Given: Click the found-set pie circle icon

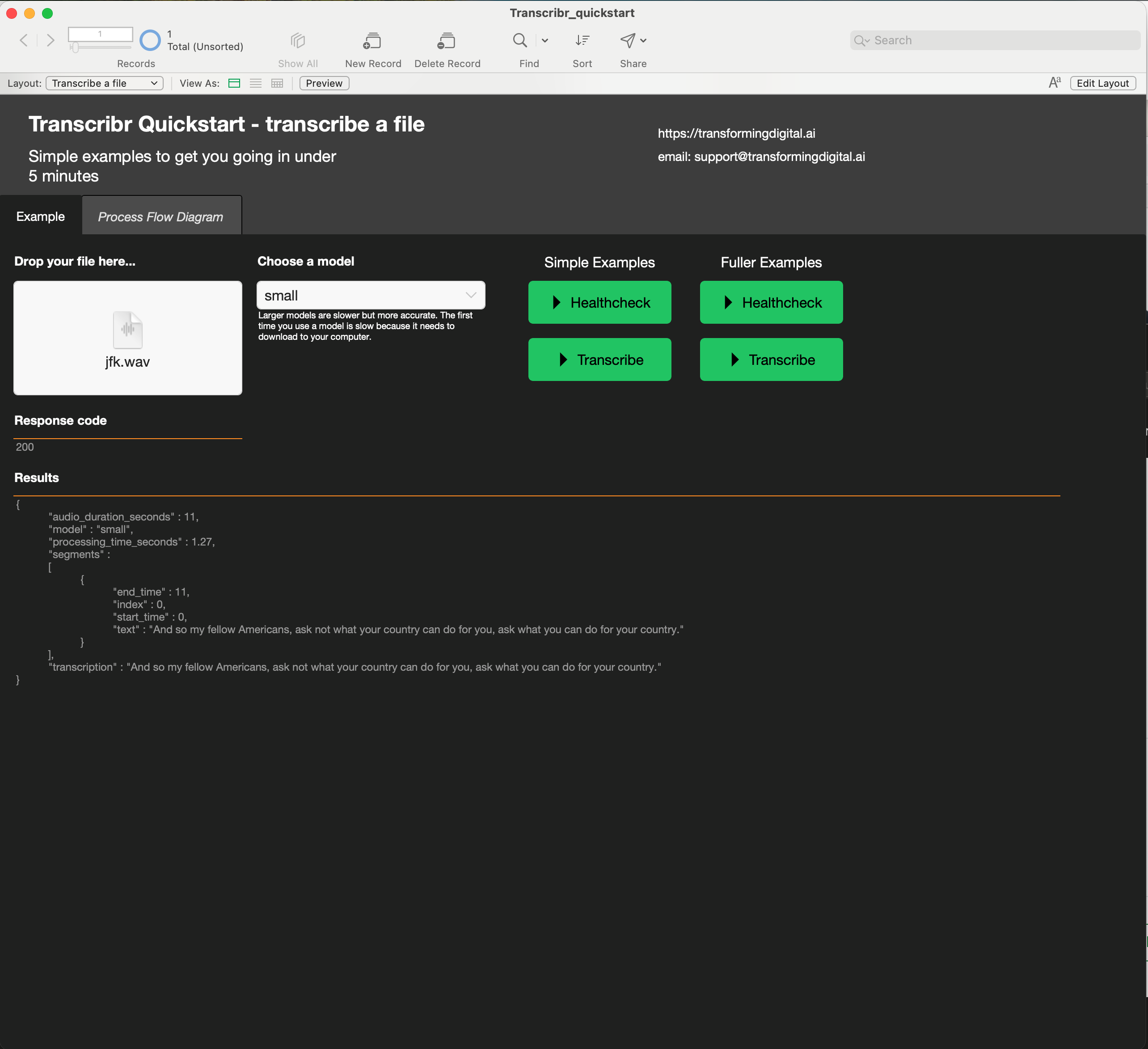Looking at the screenshot, I should tap(150, 40).
